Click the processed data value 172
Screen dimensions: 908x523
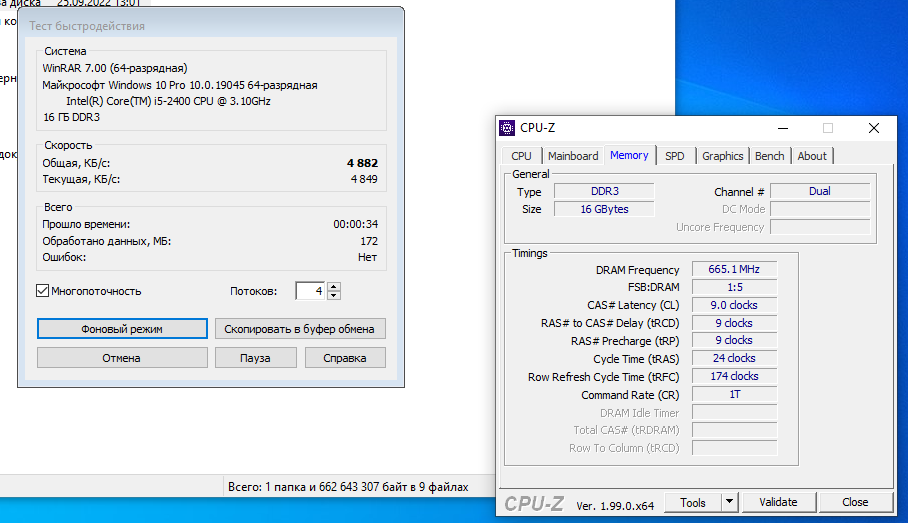coord(369,241)
